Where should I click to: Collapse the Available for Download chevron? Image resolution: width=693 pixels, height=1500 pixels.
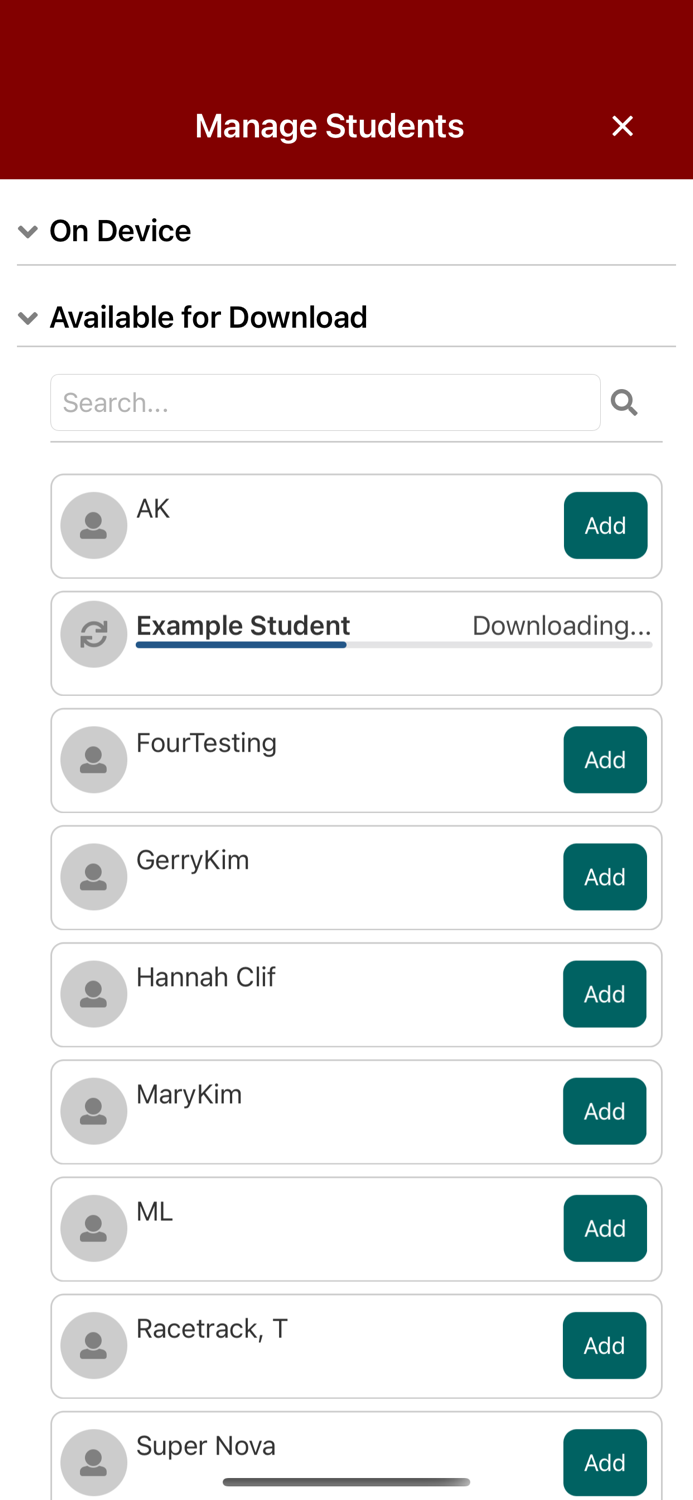[x=28, y=318]
